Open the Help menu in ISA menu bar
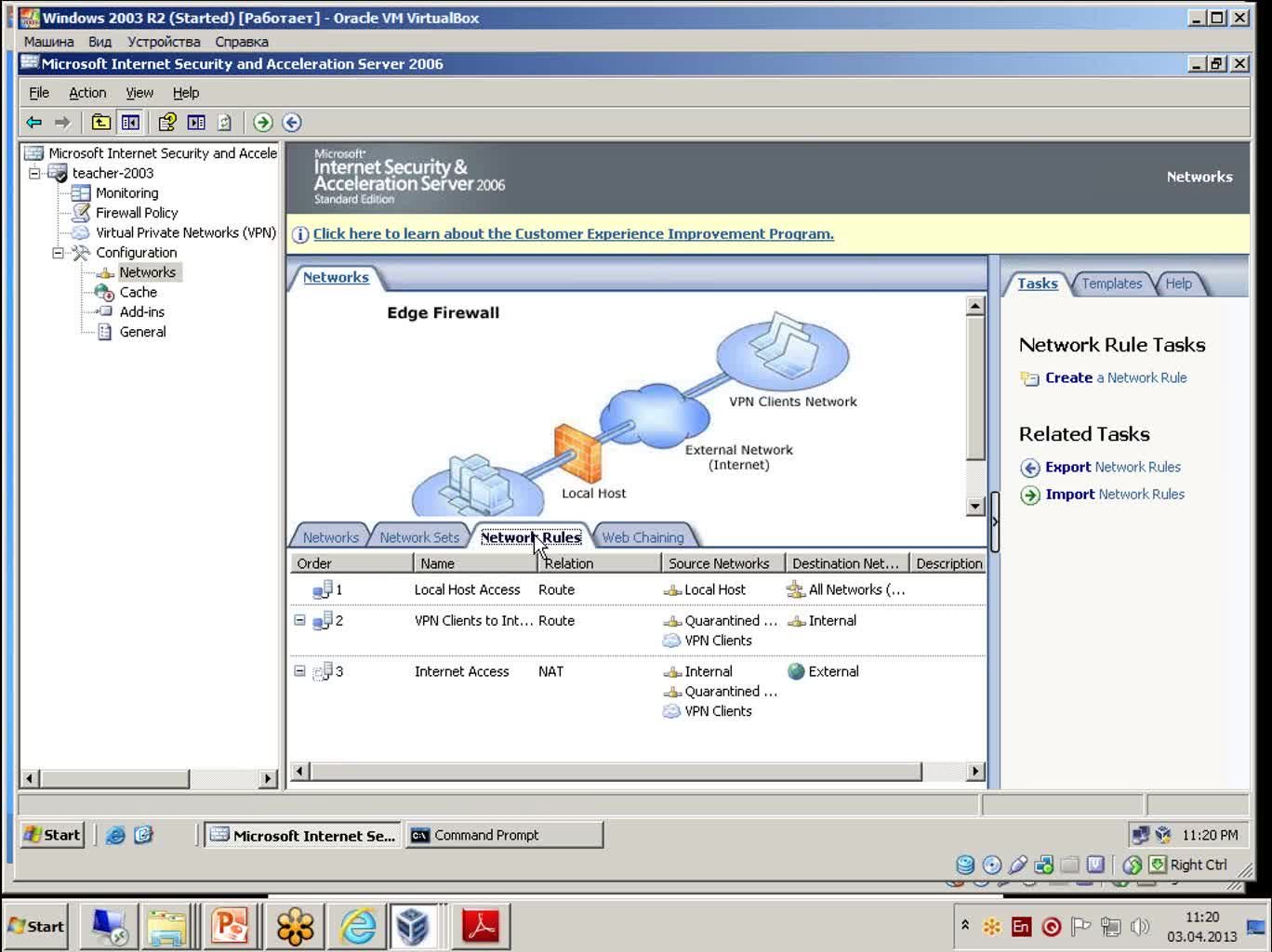This screenshot has width=1272, height=952. pyautogui.click(x=186, y=93)
